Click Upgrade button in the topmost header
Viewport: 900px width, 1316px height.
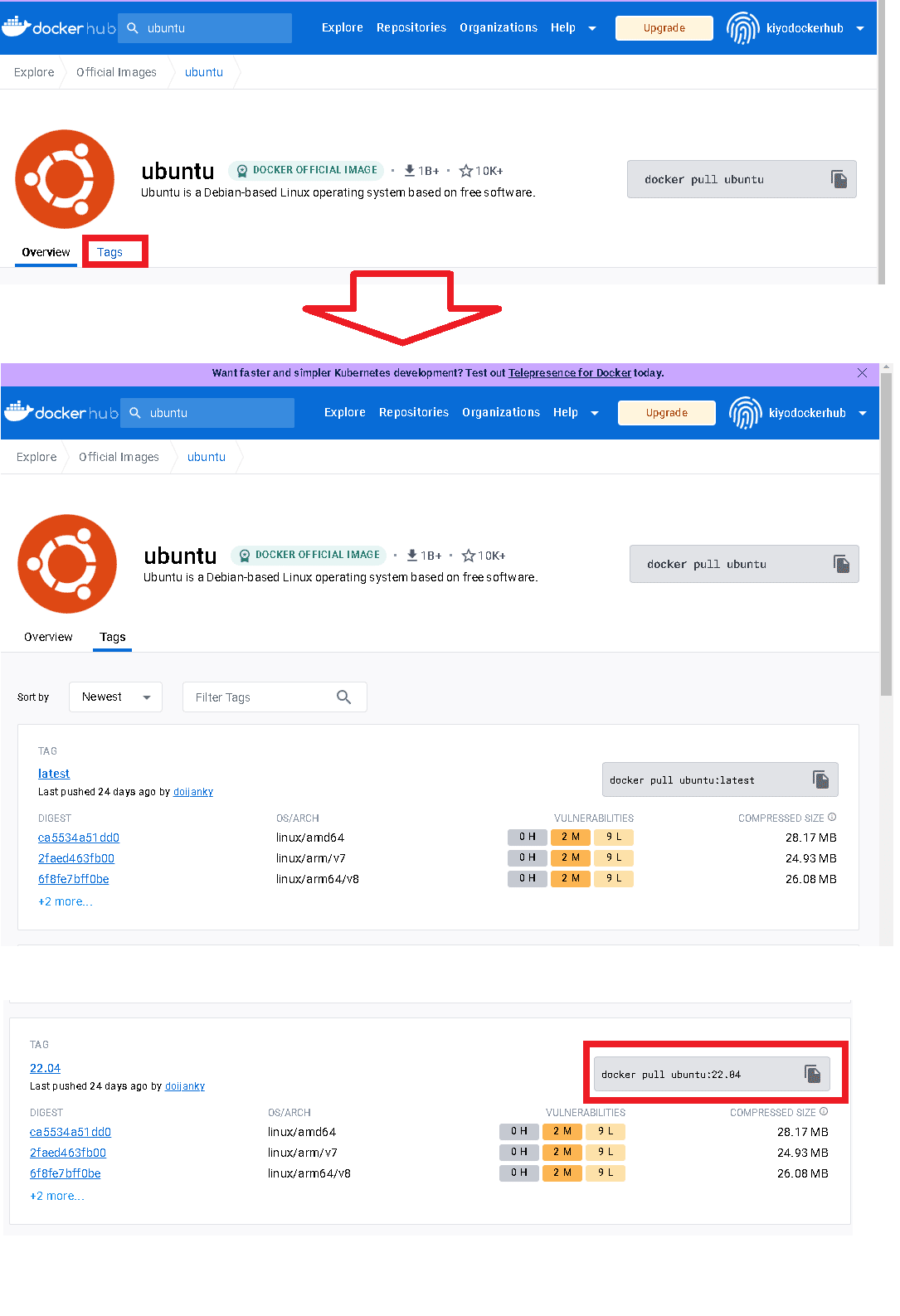tap(664, 28)
